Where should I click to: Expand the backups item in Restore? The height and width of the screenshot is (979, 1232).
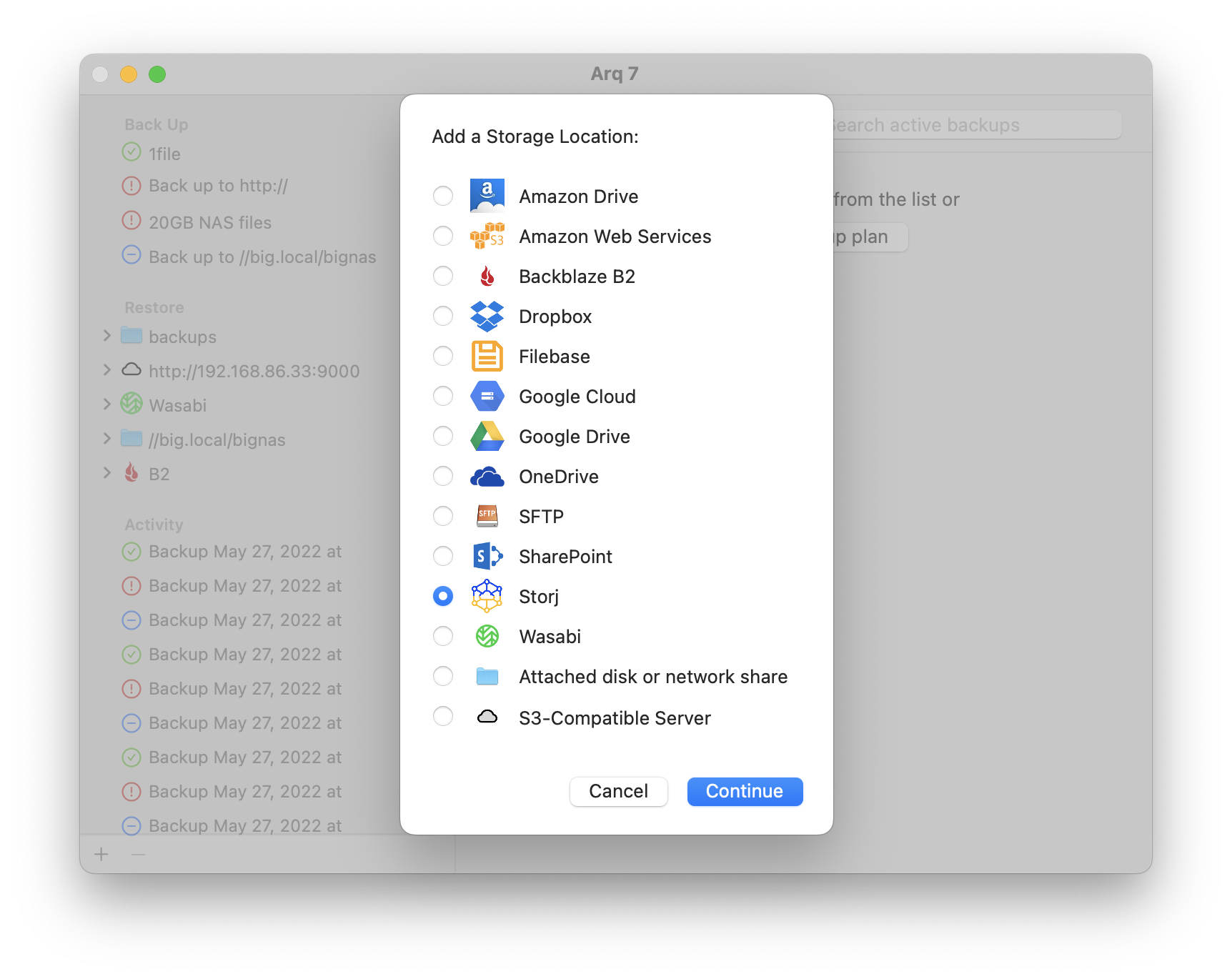pos(107,335)
